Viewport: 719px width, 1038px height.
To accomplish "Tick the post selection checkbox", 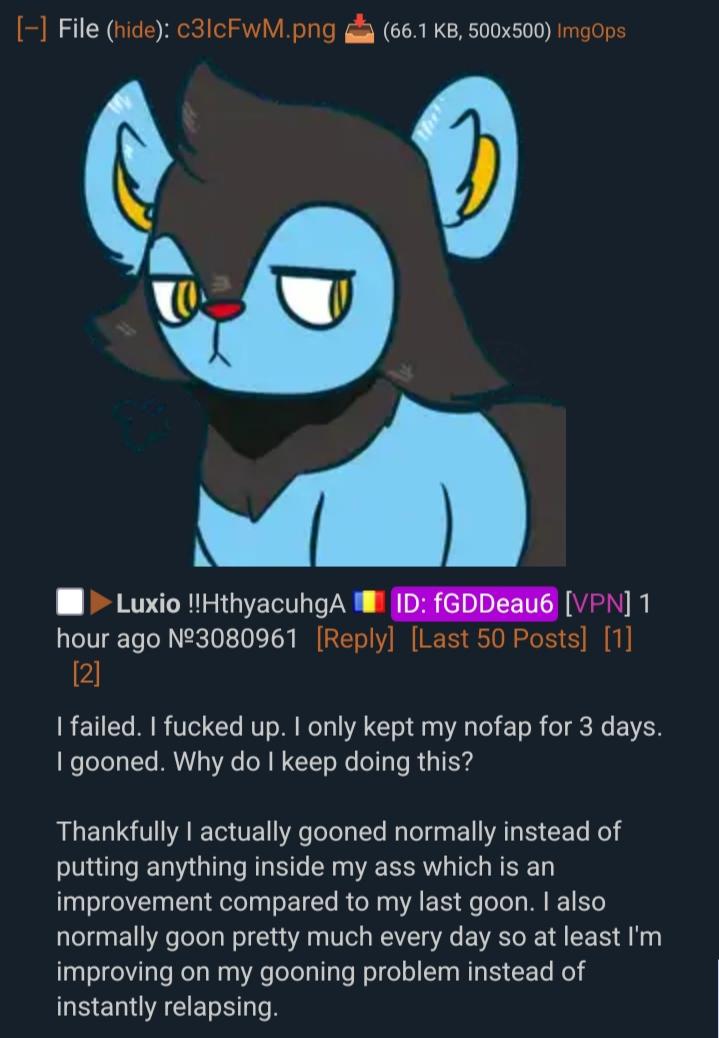I will coord(70,602).
